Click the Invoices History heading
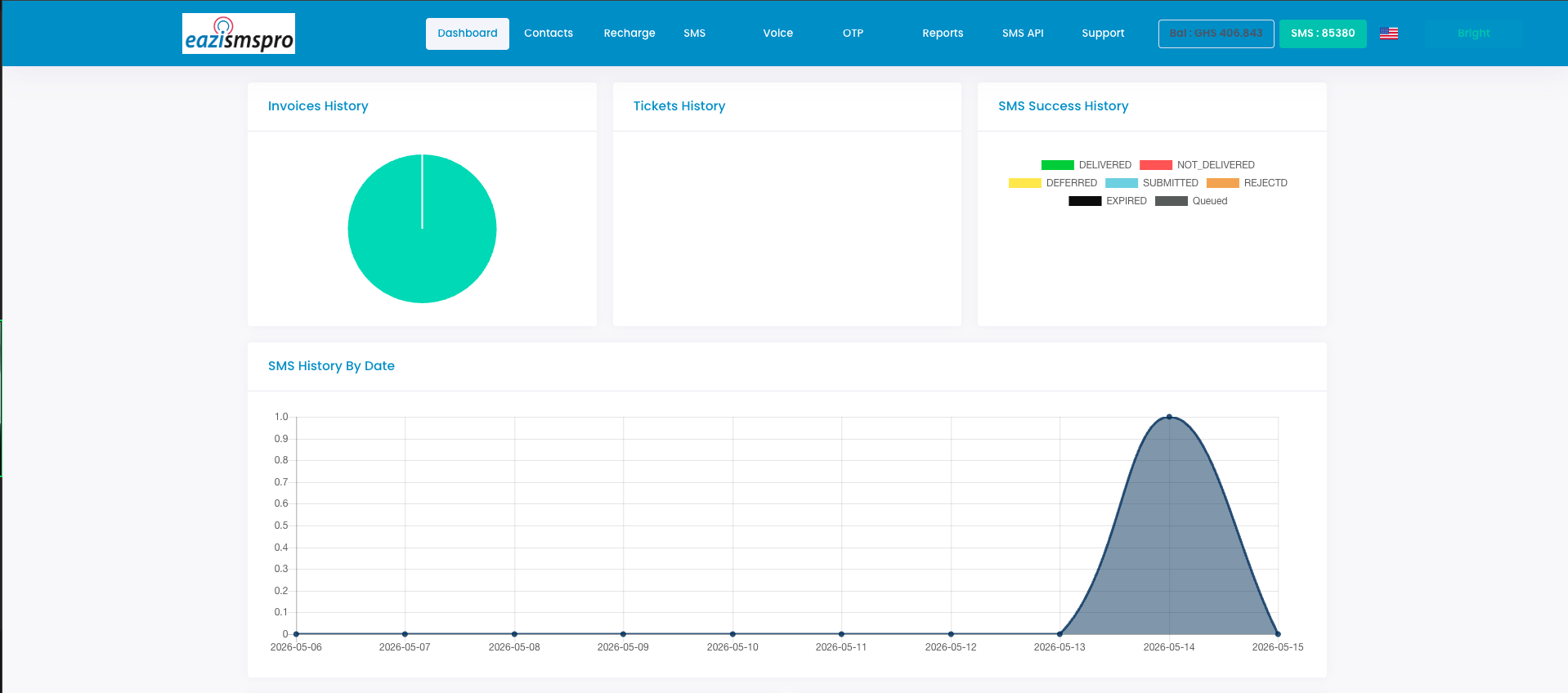 coord(318,106)
